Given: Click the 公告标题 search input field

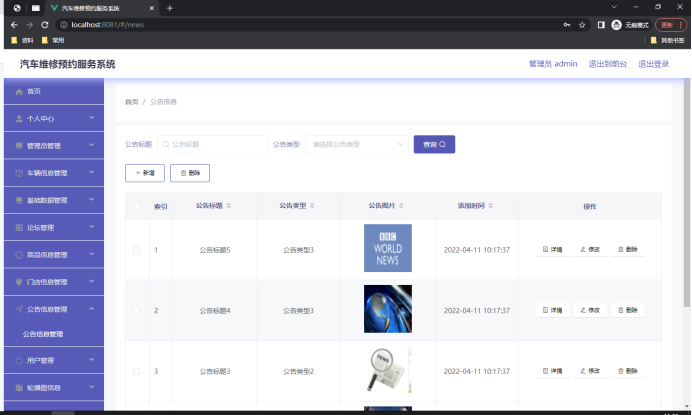Looking at the screenshot, I should point(213,144).
